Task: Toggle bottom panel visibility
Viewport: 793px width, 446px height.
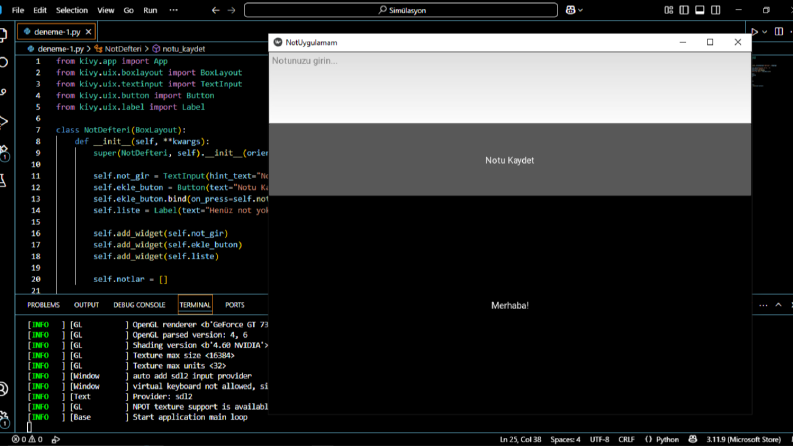Action: pyautogui.click(x=700, y=10)
